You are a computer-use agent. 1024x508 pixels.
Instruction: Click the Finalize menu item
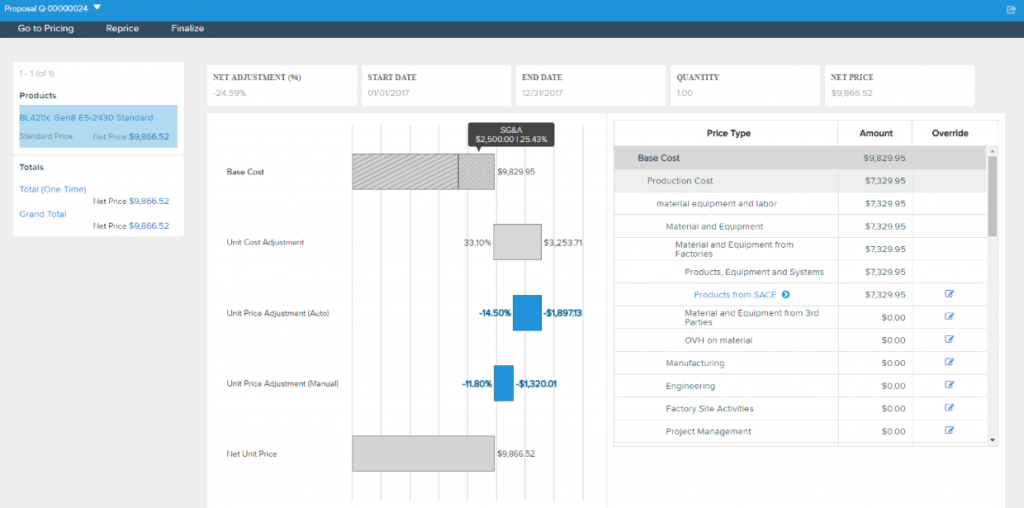[x=188, y=29]
